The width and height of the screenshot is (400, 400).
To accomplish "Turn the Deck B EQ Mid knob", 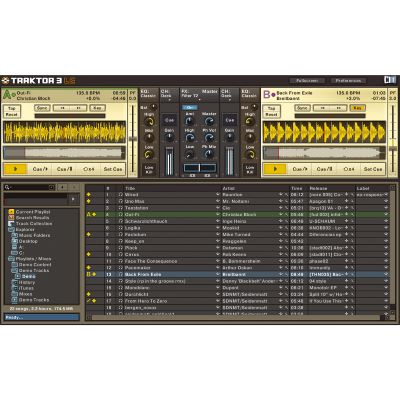I will click(250, 138).
